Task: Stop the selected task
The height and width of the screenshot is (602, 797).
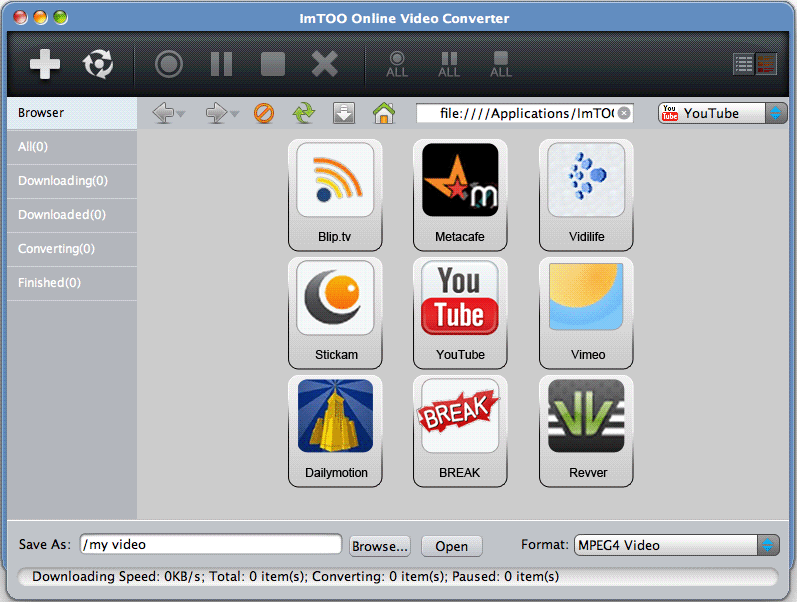Action: (273, 64)
